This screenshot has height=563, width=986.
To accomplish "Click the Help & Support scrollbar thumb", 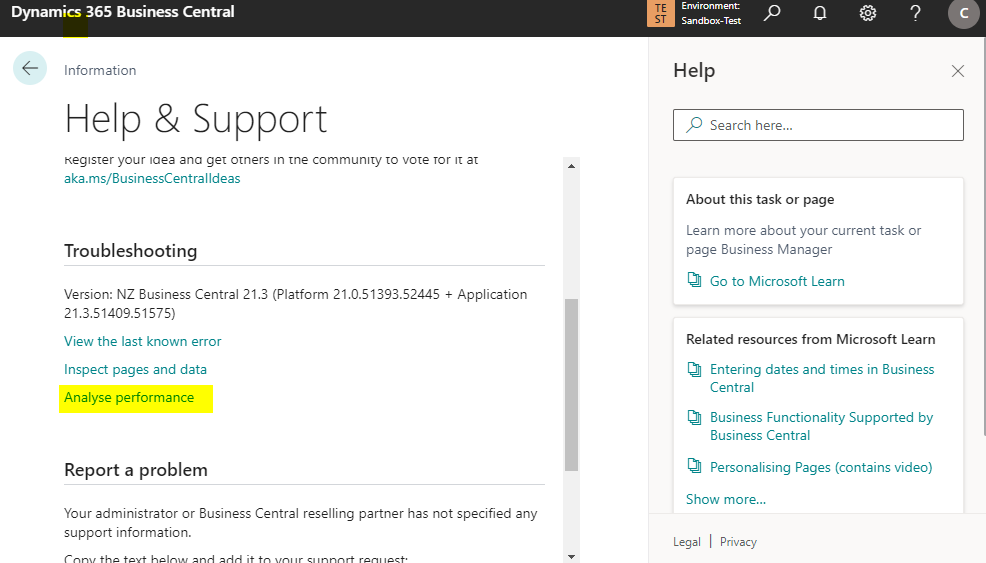I will click(x=571, y=385).
